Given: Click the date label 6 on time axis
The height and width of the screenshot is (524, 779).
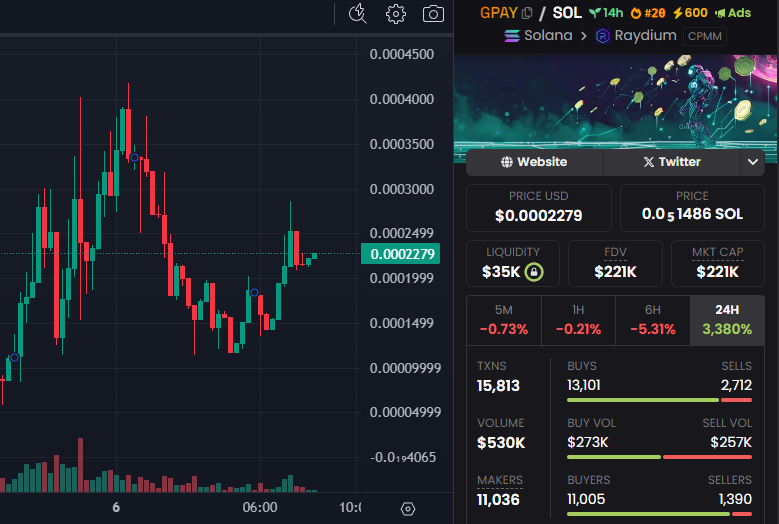Looking at the screenshot, I should click(x=116, y=508).
